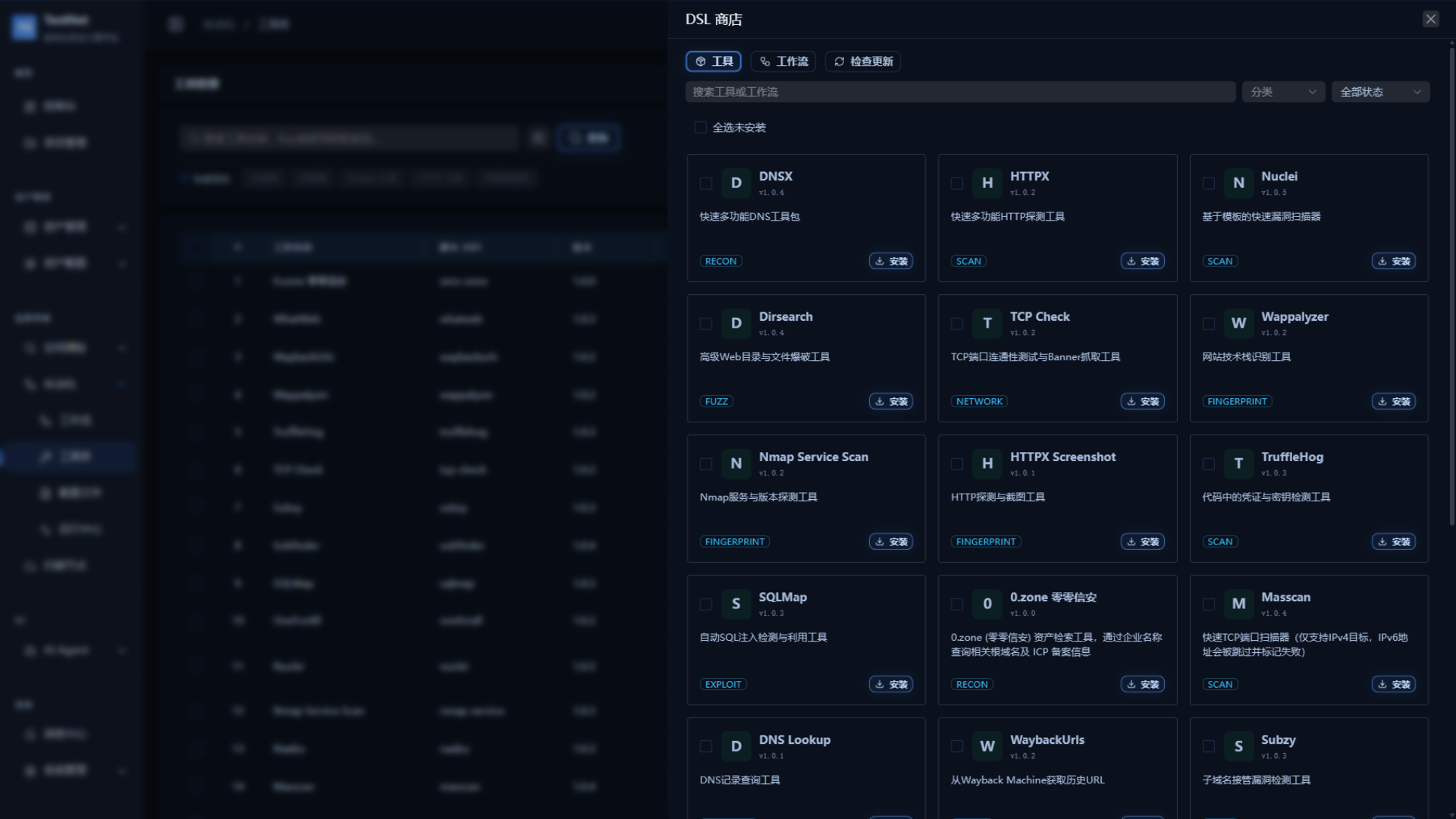The width and height of the screenshot is (1456, 819).
Task: Click the 子域名接管漏洞检测工具 description
Action: (1256, 780)
